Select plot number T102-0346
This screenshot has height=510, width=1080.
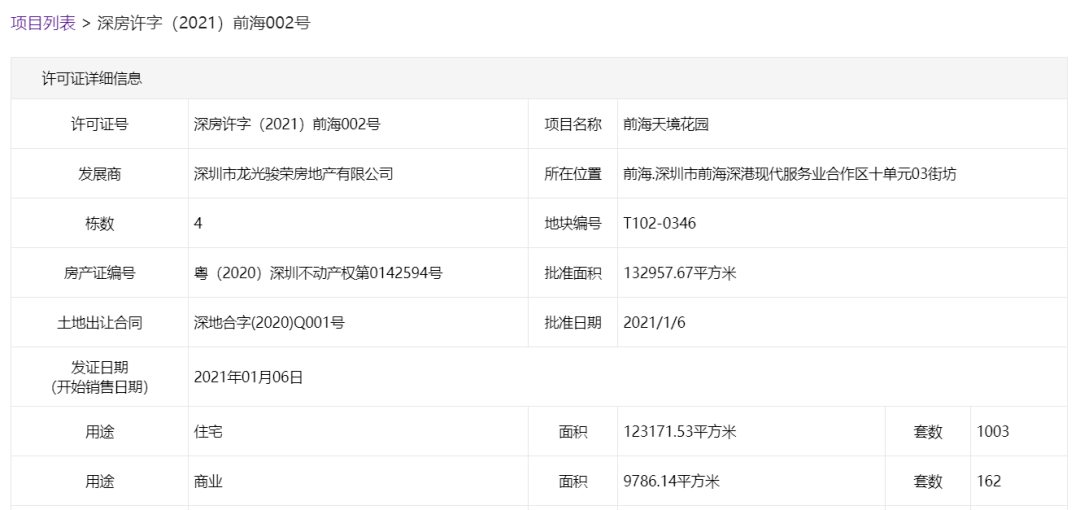tap(659, 223)
